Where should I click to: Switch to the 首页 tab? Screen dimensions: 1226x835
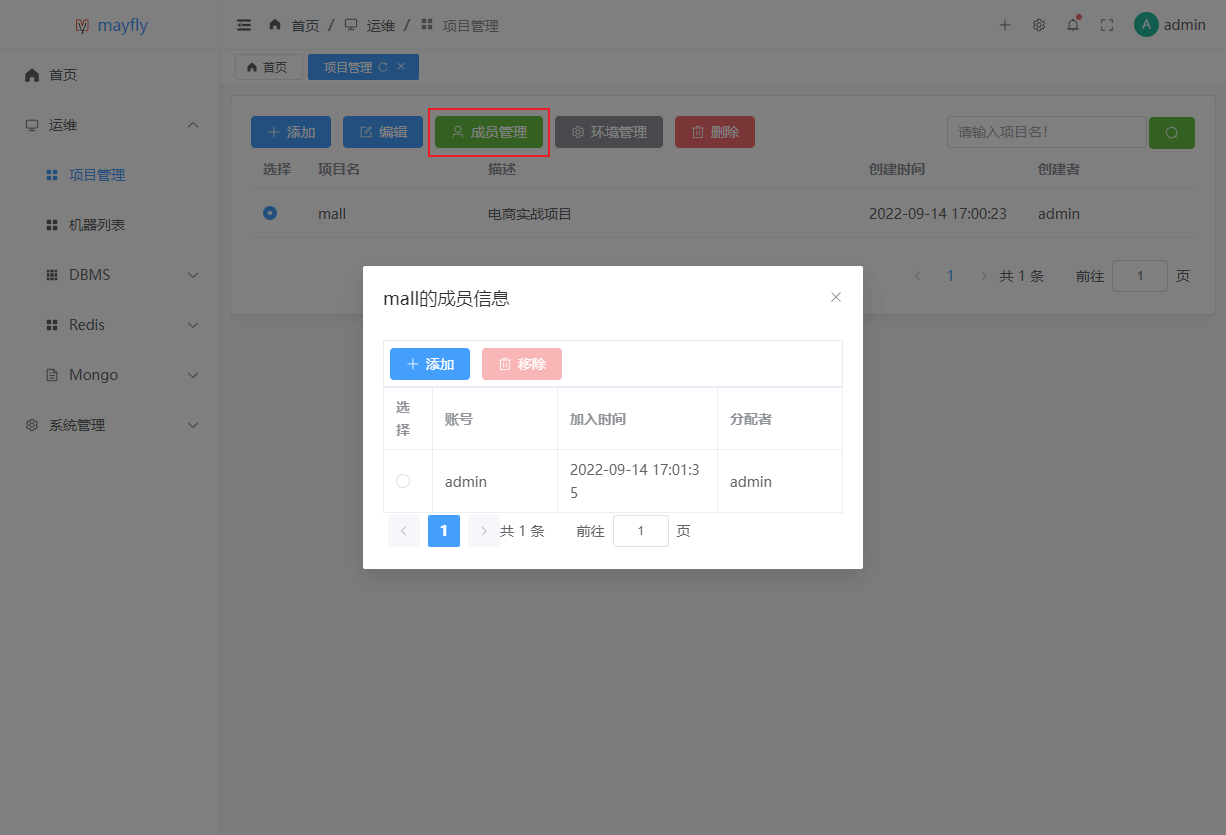(268, 67)
